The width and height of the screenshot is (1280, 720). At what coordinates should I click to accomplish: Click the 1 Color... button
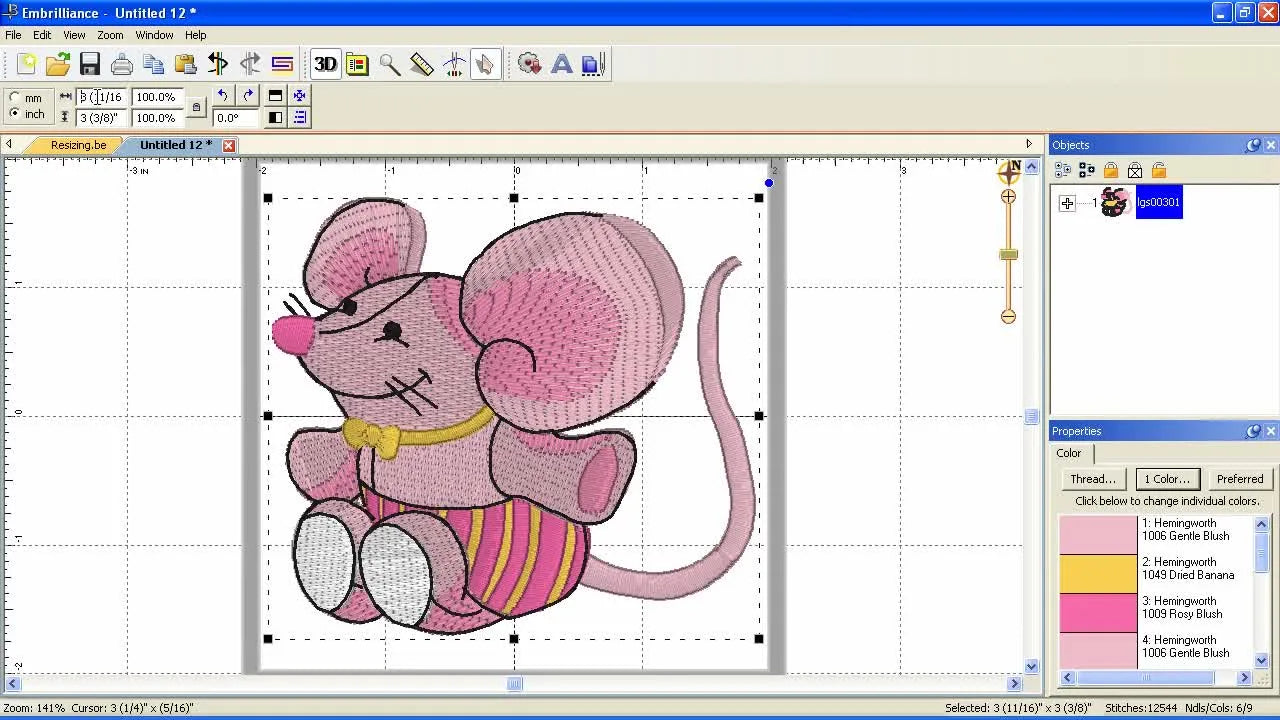coord(1167,479)
